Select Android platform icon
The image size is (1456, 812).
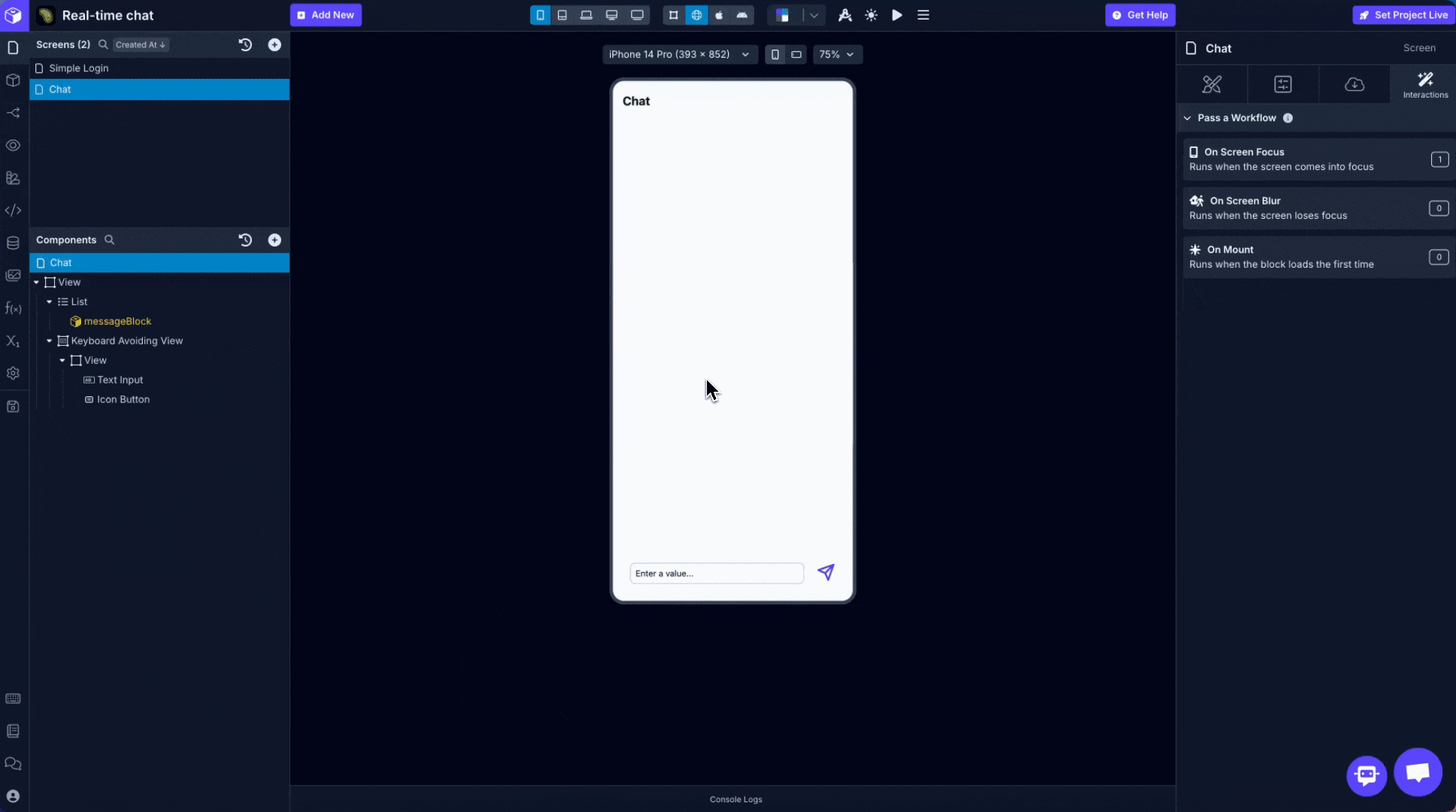pos(742,15)
